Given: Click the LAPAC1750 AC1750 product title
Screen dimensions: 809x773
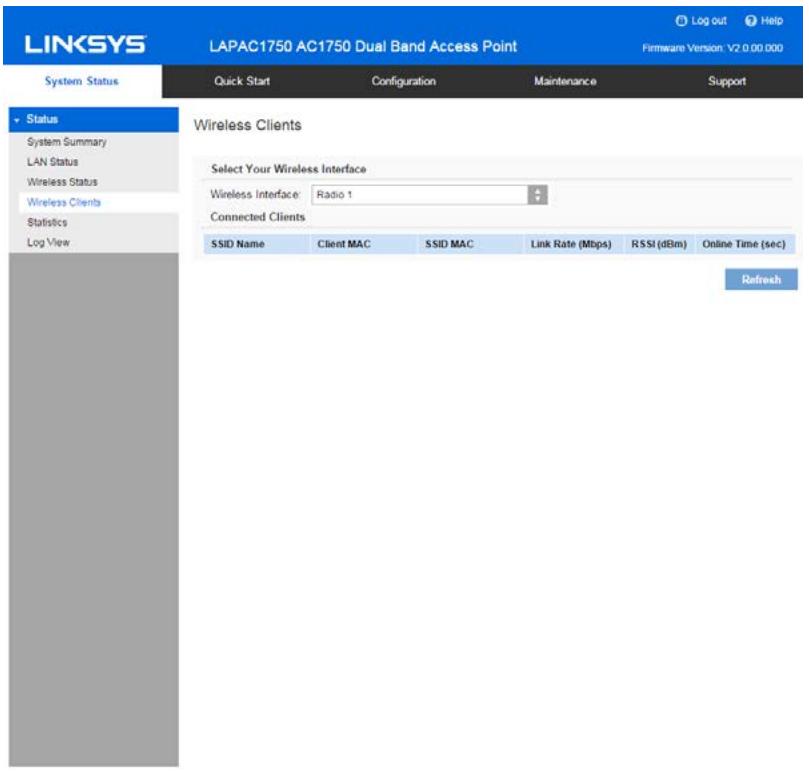Looking at the screenshot, I should click(363, 46).
